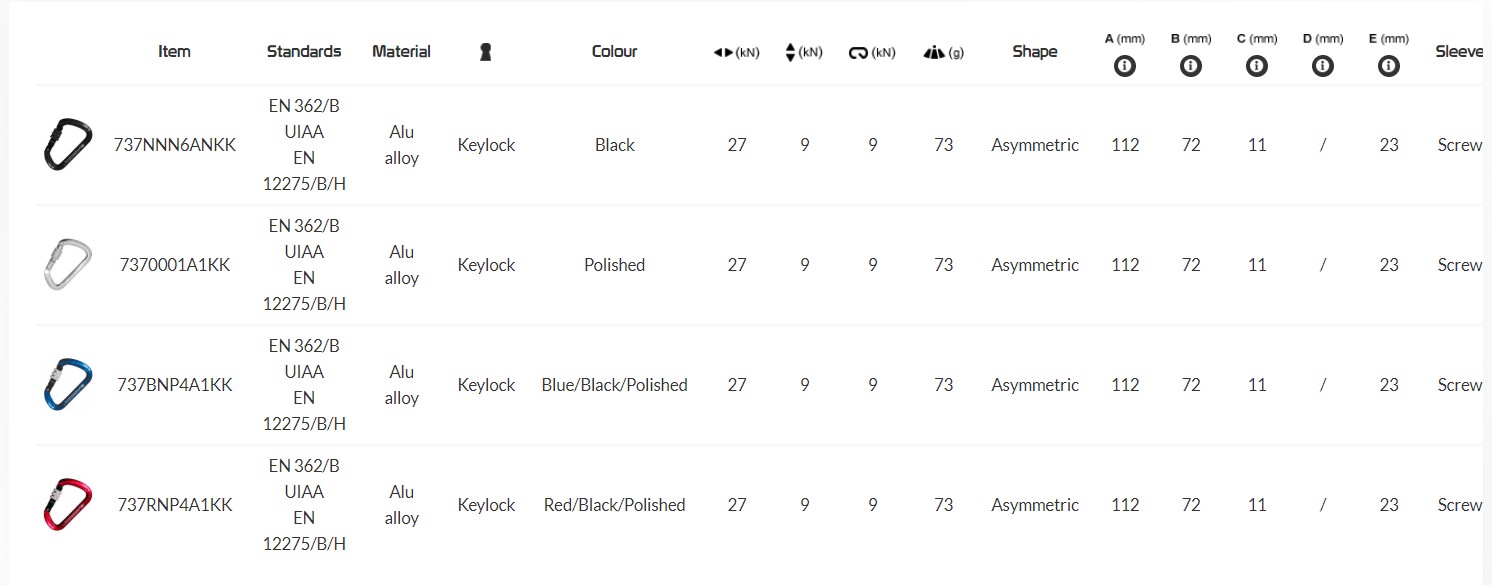Select item code 737RNP4A1KK

coord(175,505)
